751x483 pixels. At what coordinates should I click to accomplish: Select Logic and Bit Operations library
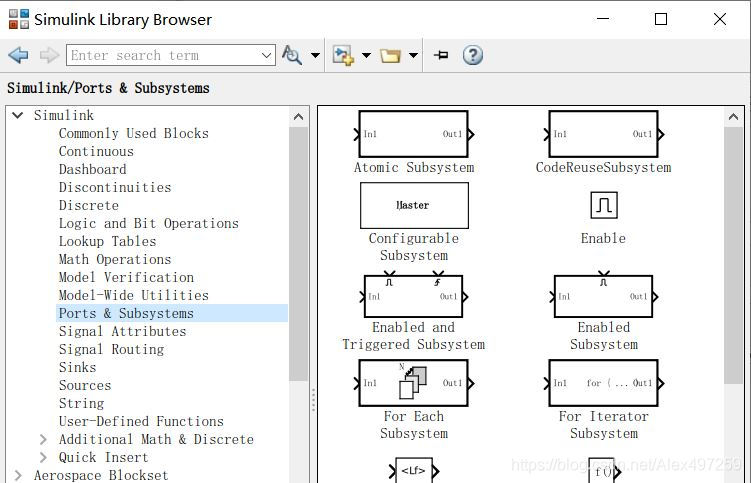[x=148, y=224]
